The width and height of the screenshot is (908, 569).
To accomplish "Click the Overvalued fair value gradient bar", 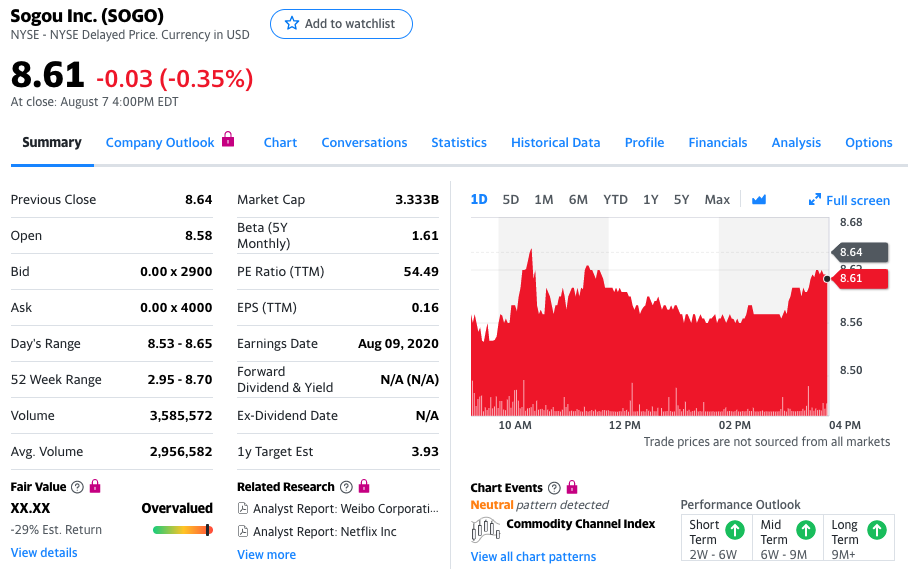I will 182,530.
